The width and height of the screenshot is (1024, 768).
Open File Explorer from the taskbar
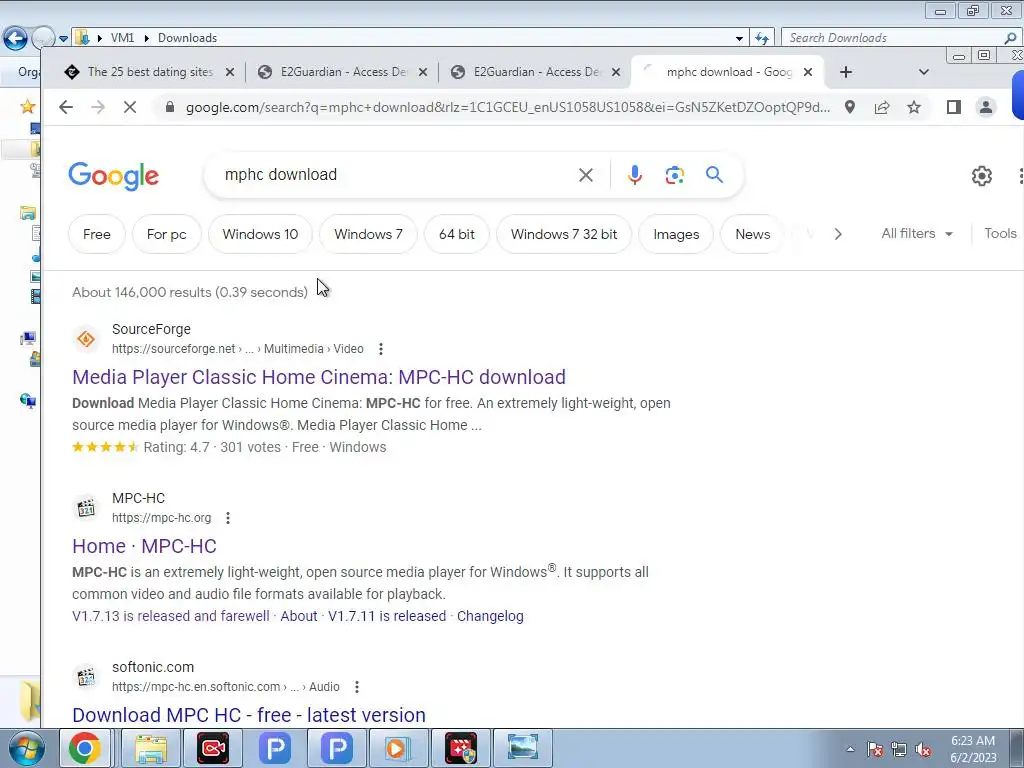151,748
